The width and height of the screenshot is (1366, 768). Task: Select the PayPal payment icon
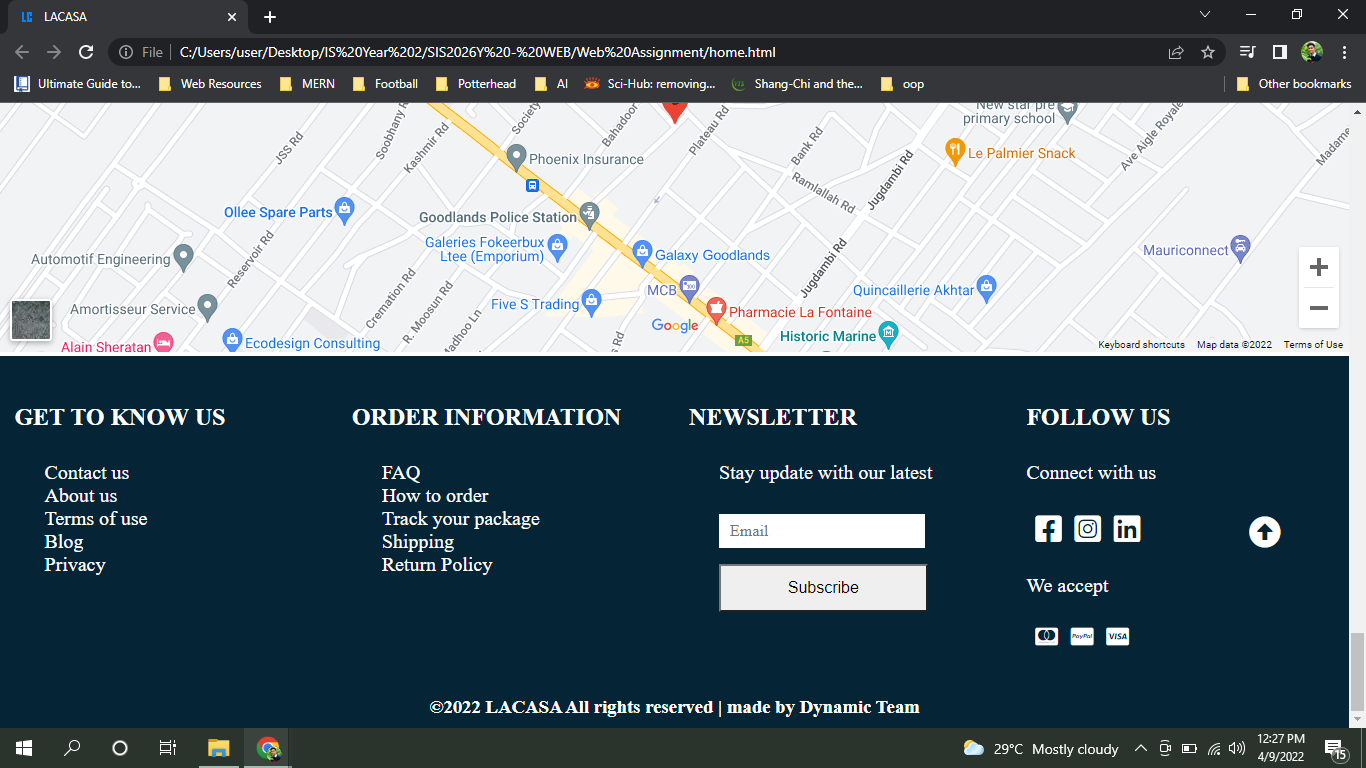coord(1081,636)
